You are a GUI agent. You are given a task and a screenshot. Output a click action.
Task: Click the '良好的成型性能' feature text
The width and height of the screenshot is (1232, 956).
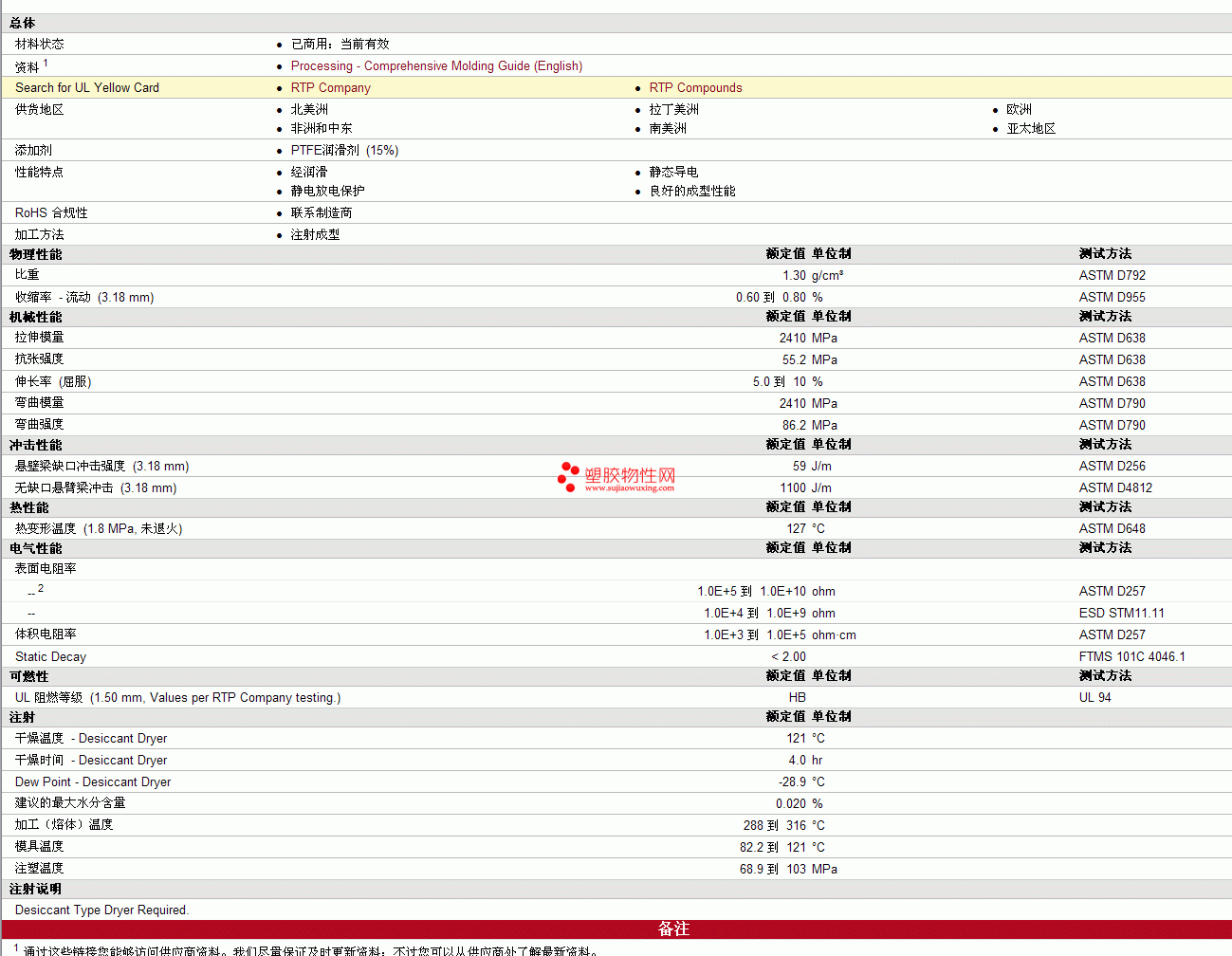(692, 191)
